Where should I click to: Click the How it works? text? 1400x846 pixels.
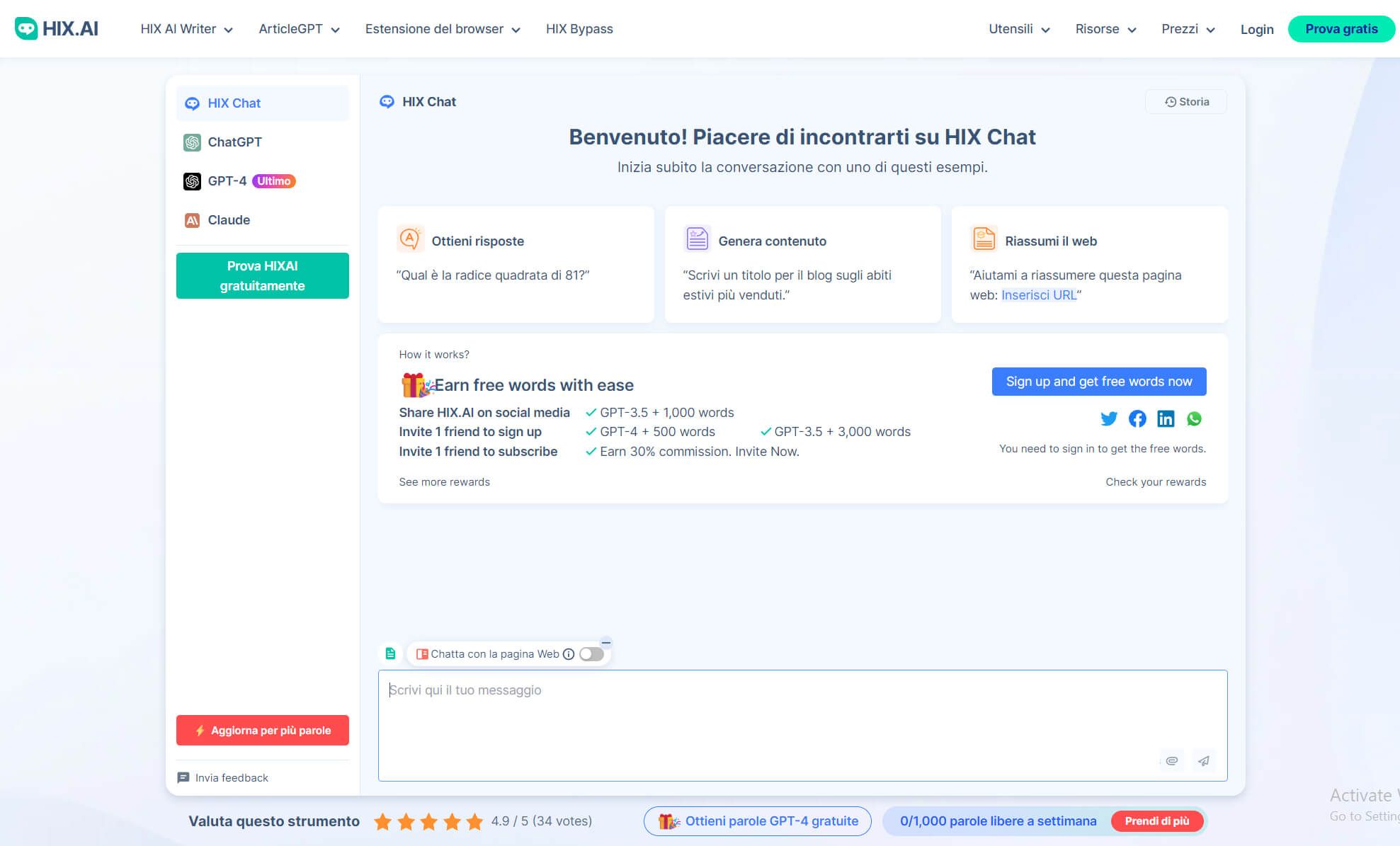434,355
